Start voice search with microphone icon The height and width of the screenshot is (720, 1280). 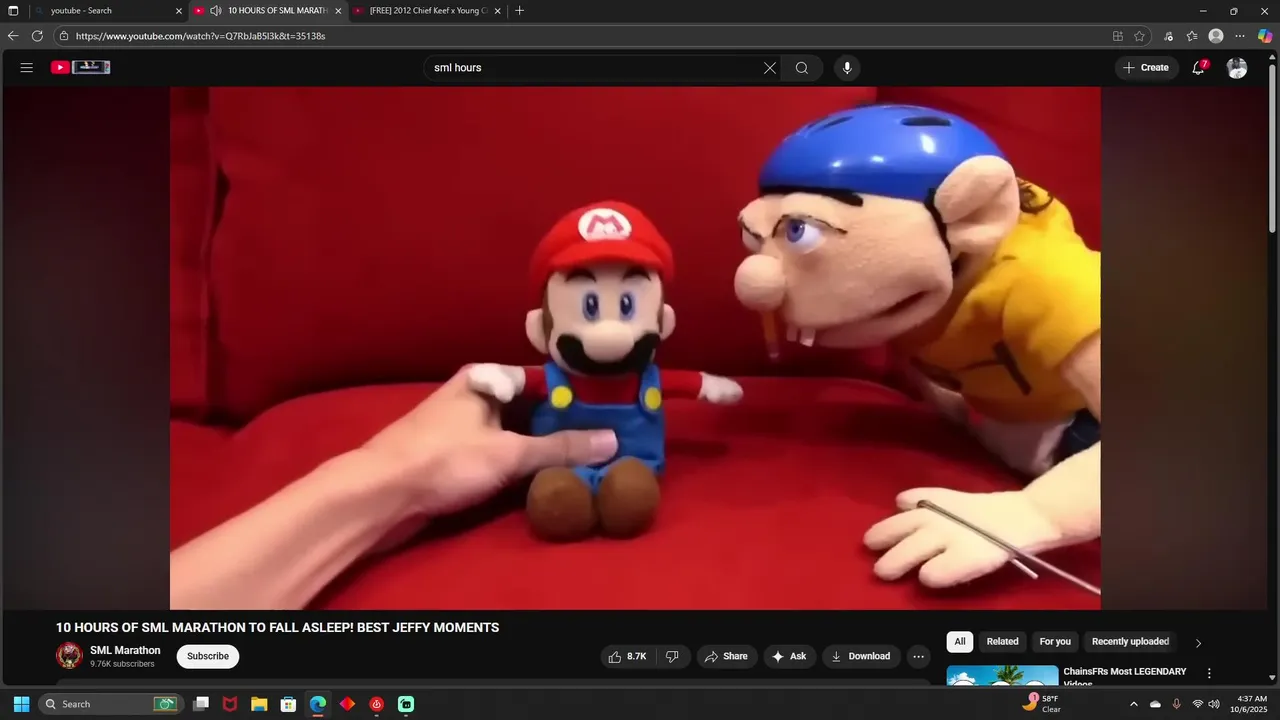pyautogui.click(x=847, y=68)
